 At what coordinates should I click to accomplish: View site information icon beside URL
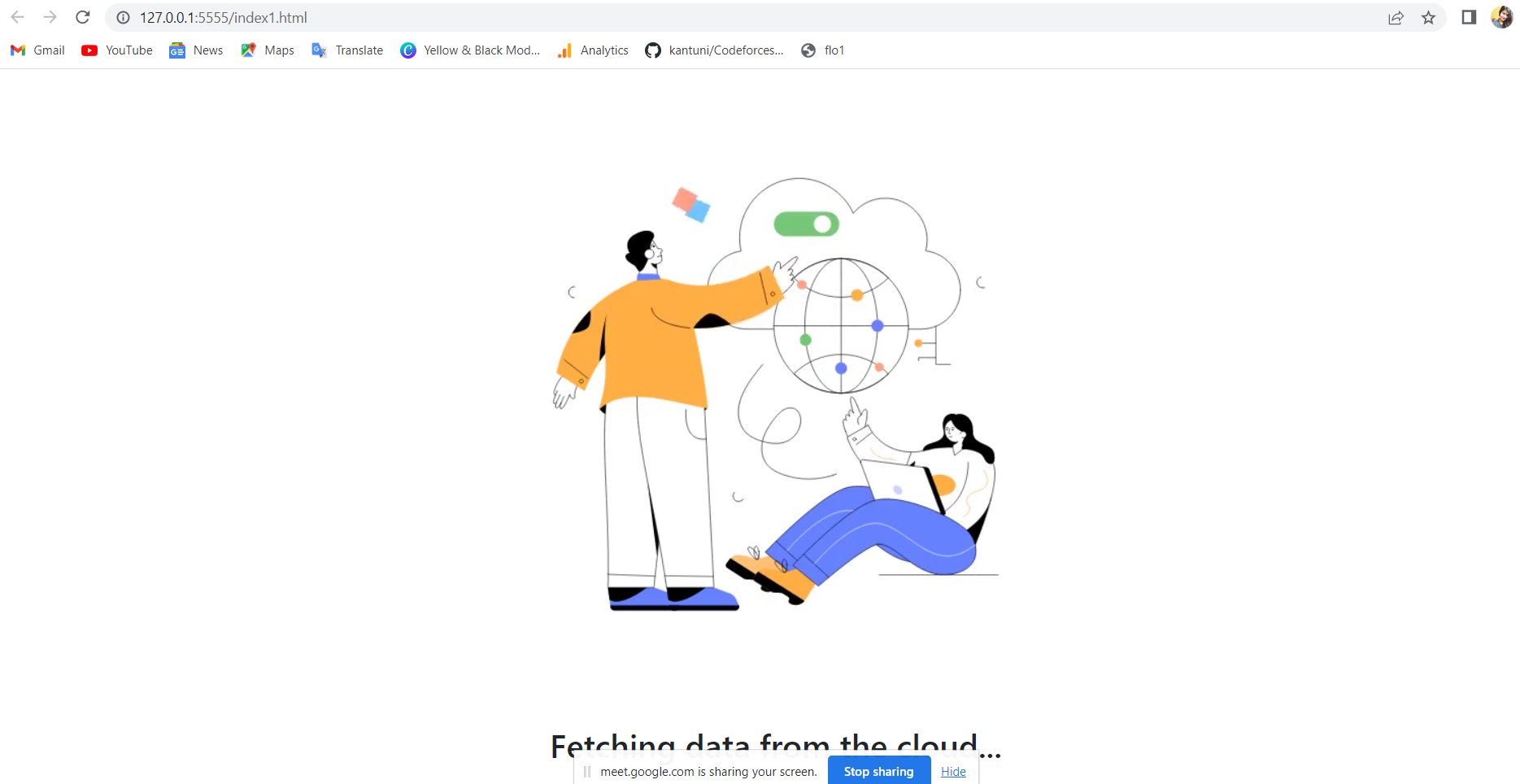124,18
